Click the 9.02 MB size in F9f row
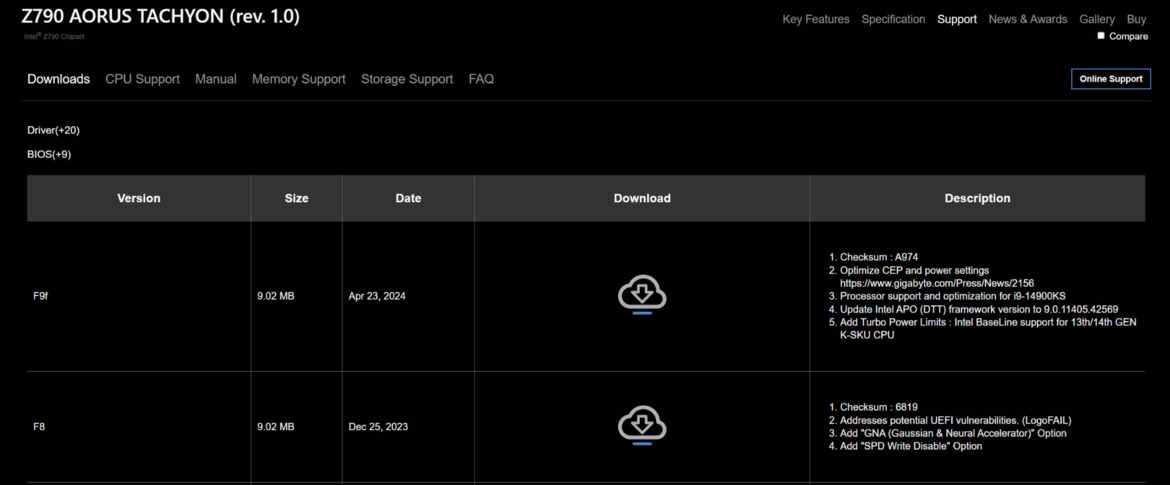The width and height of the screenshot is (1170, 485). point(276,296)
